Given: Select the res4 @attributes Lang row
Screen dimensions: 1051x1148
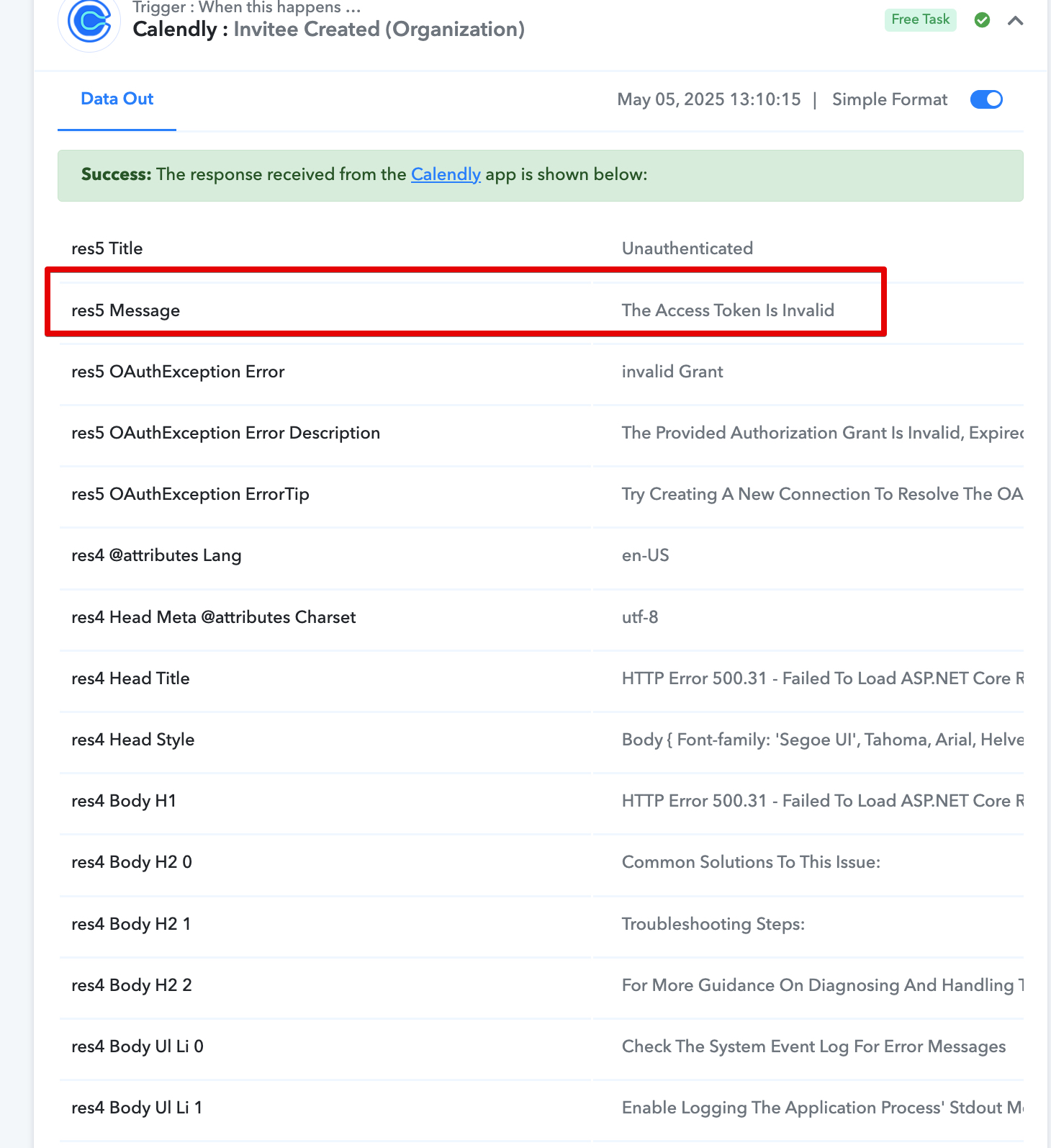Looking at the screenshot, I should click(541, 555).
